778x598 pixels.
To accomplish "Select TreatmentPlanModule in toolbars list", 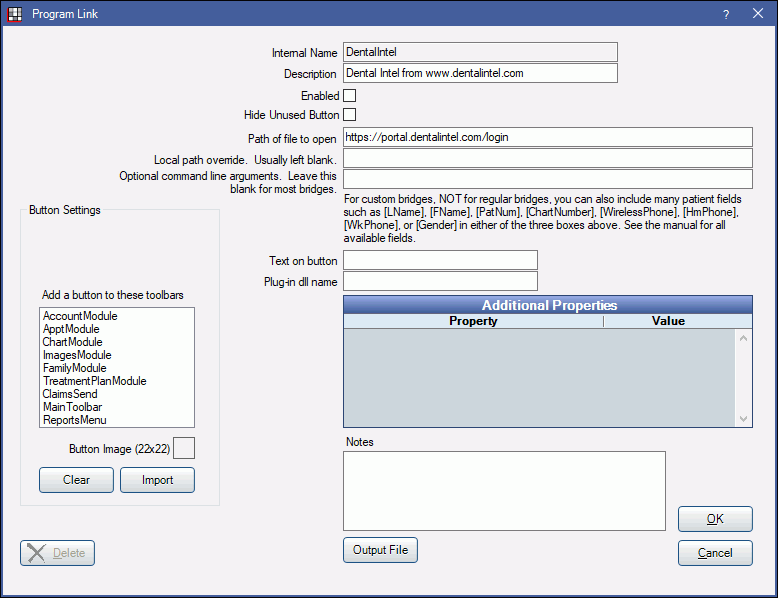I will [x=117, y=381].
